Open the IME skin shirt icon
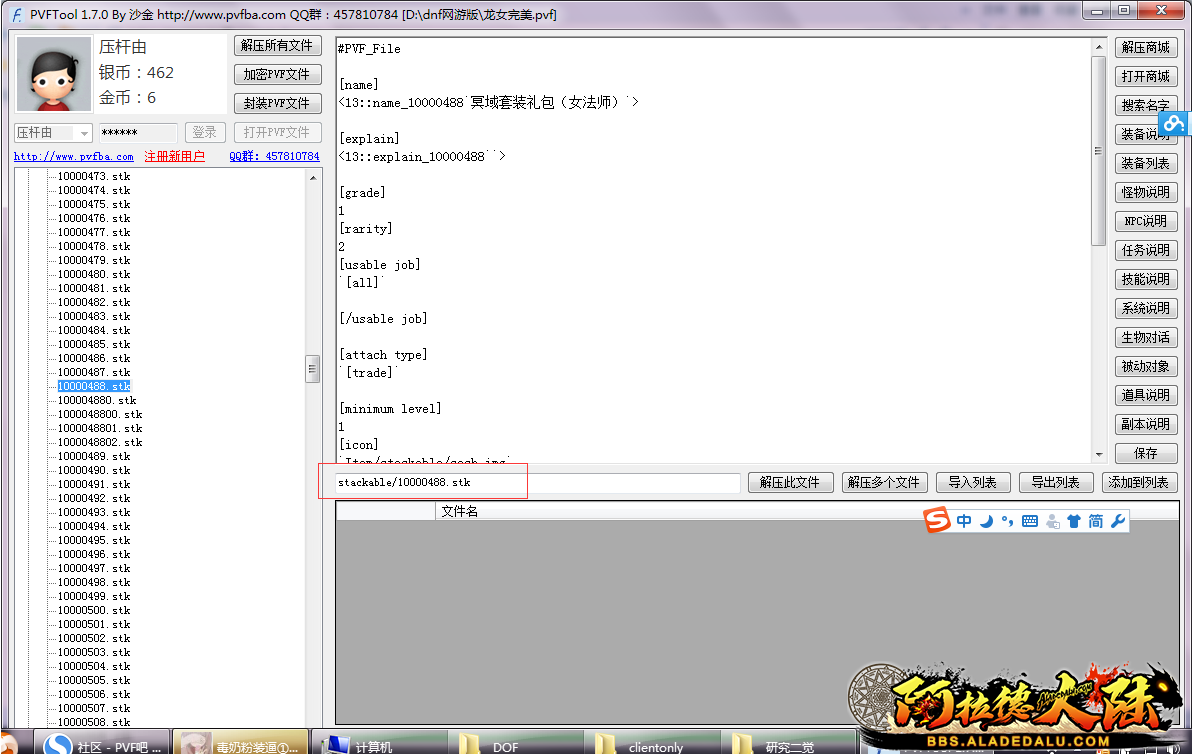Screen dimensions: 1194x756 tap(1074, 521)
